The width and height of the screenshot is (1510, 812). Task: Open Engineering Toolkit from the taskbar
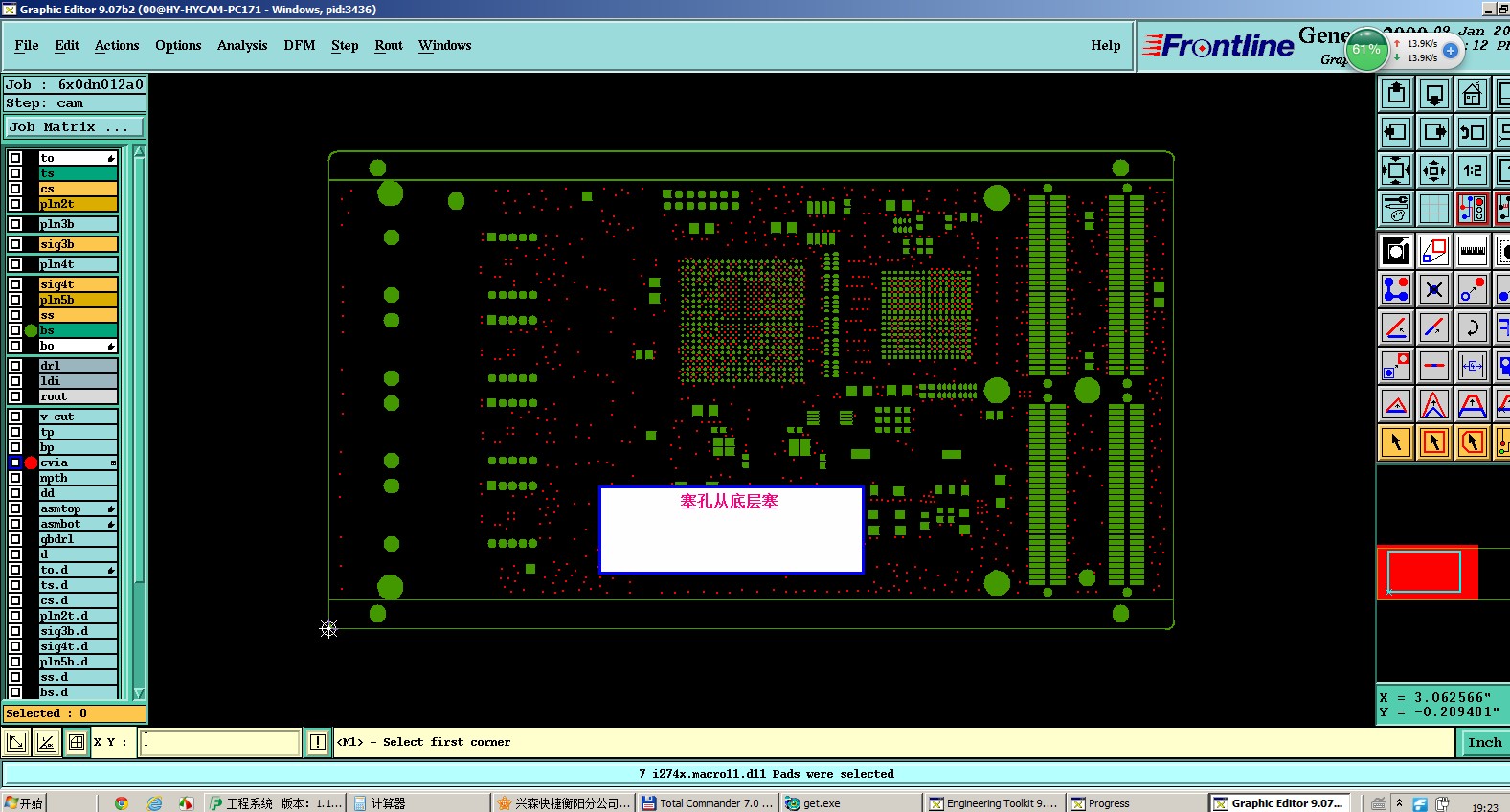pyautogui.click(x=994, y=803)
